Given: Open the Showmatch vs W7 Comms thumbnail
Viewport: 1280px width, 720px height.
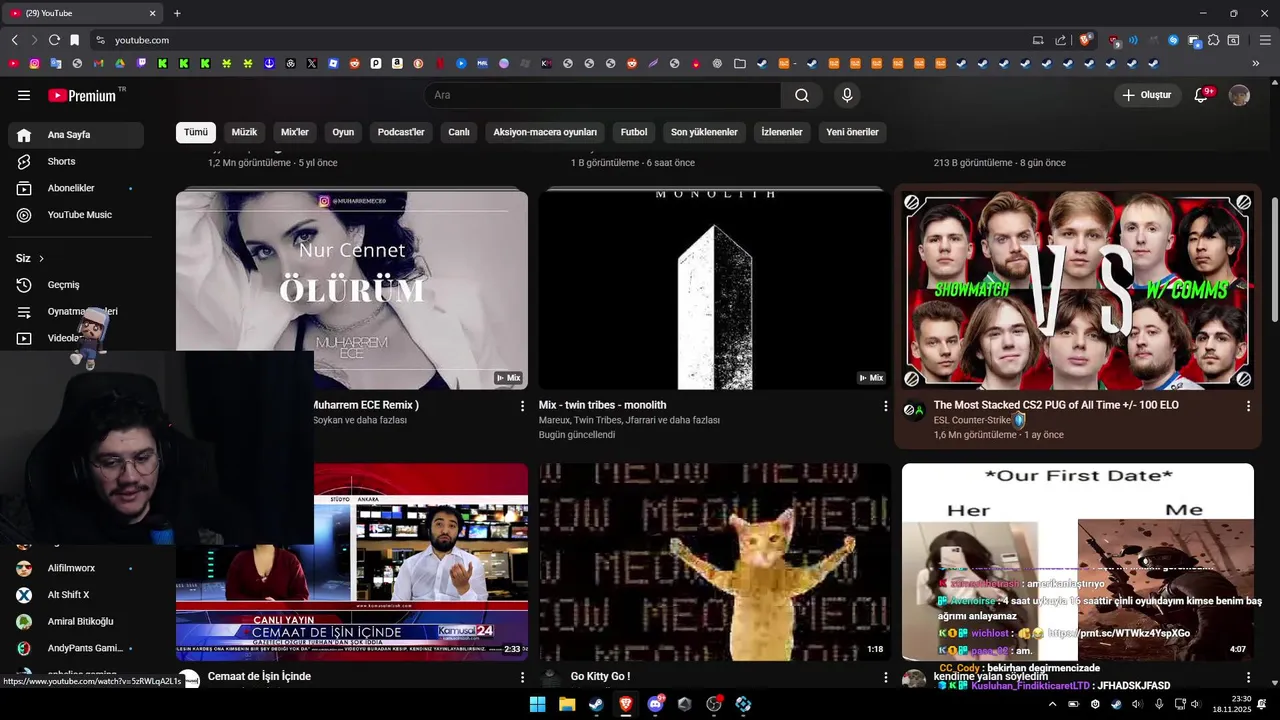Looking at the screenshot, I should coord(1077,289).
